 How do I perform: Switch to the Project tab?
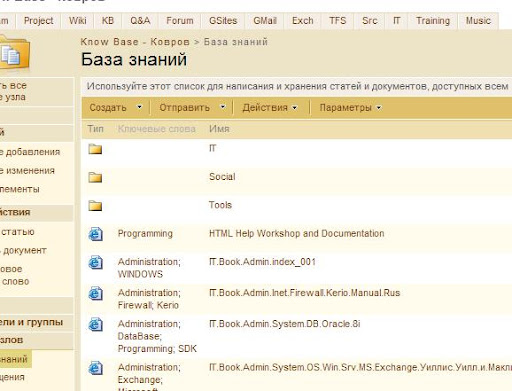[38, 21]
